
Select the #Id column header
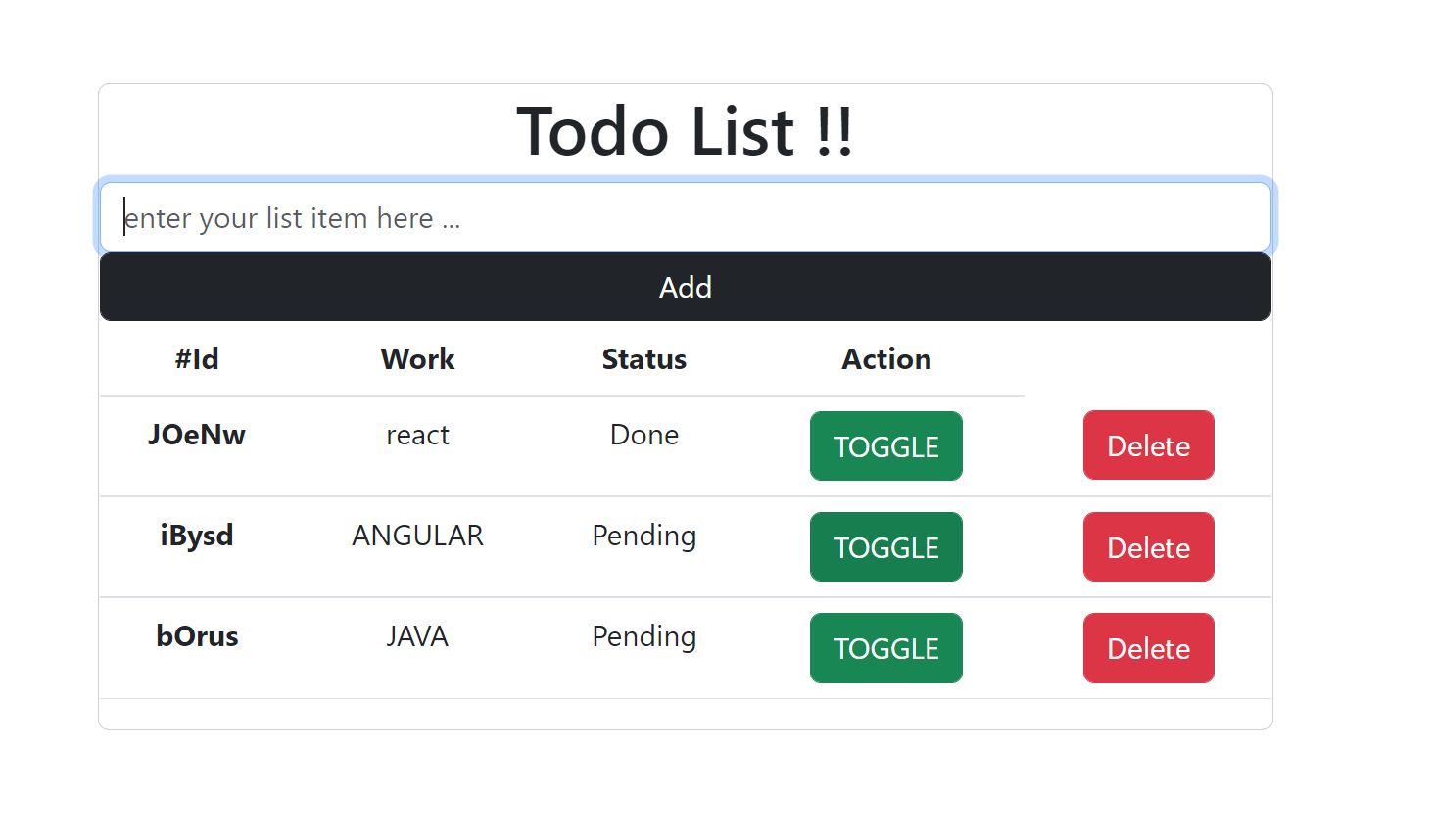pos(197,358)
